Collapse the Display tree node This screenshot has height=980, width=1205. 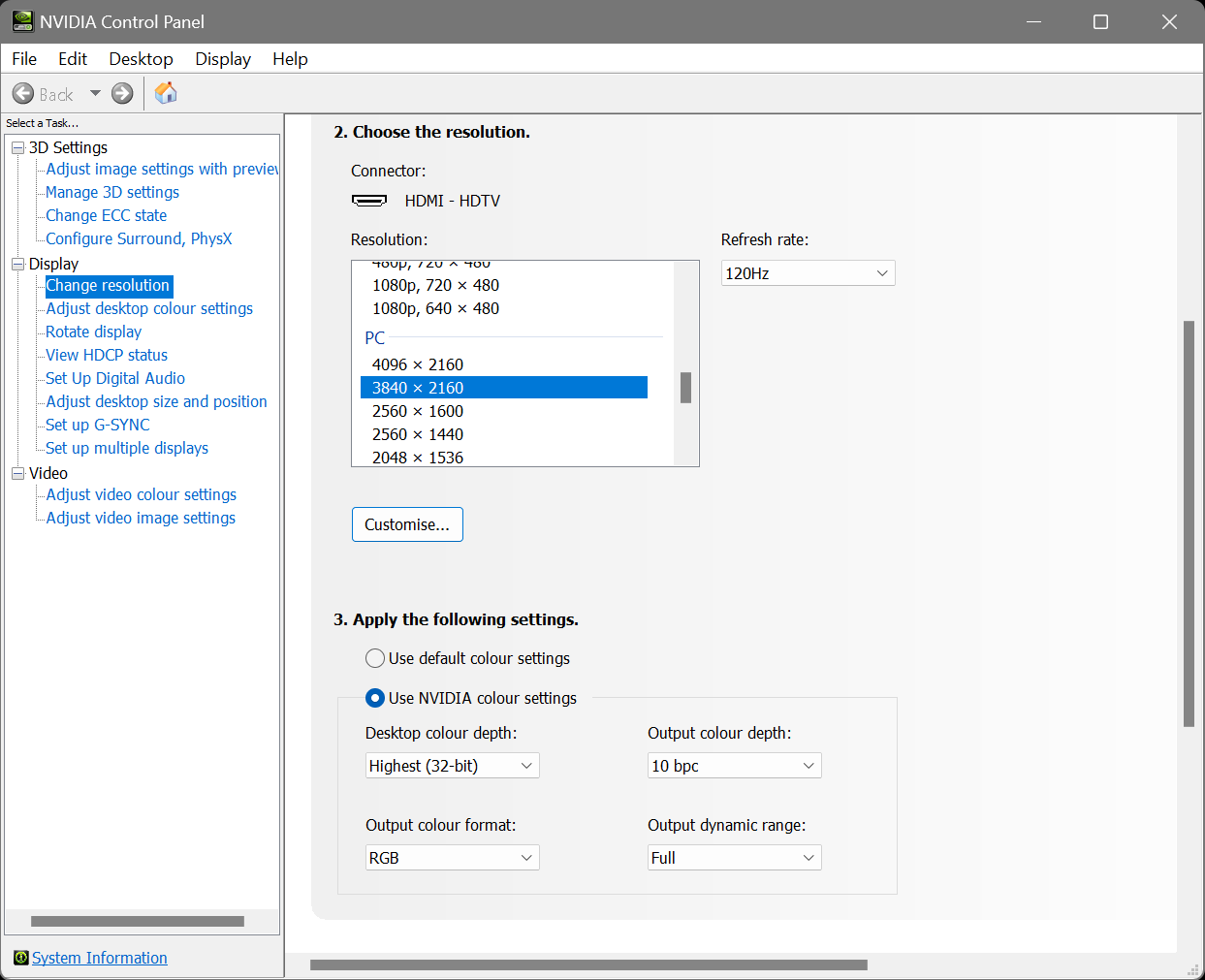coord(17,264)
